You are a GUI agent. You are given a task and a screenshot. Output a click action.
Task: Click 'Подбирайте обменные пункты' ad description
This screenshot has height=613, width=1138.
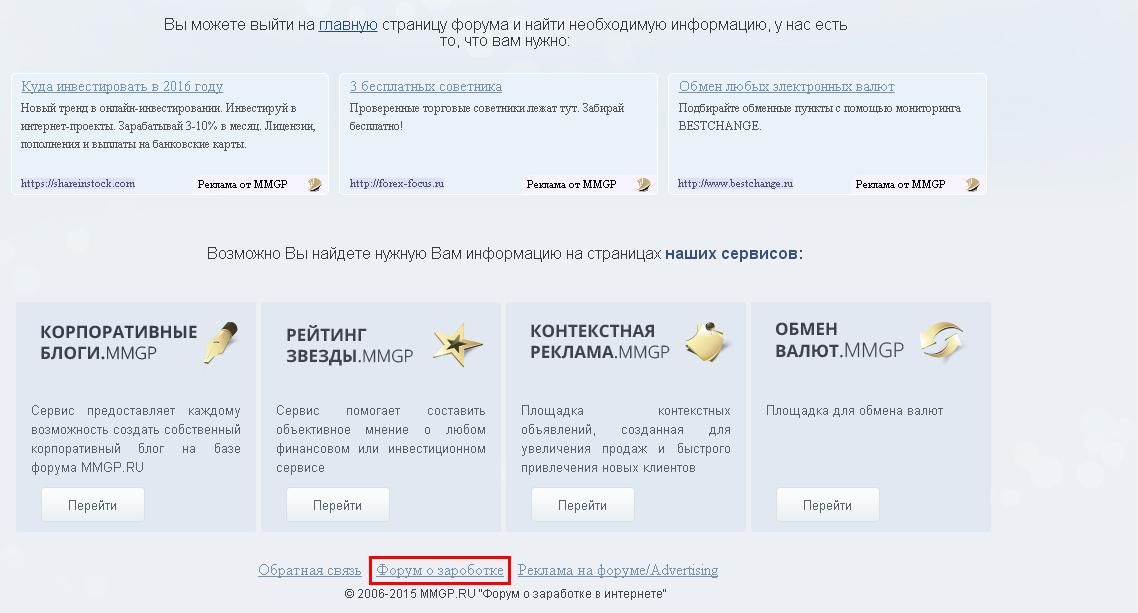pos(819,117)
